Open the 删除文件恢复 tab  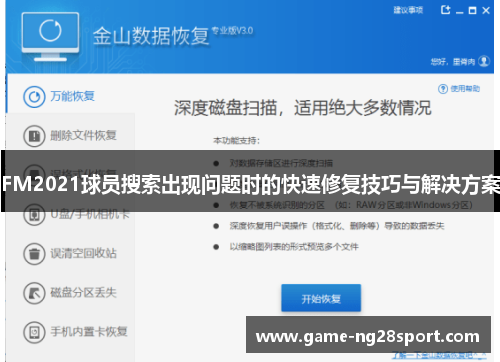tap(71, 136)
